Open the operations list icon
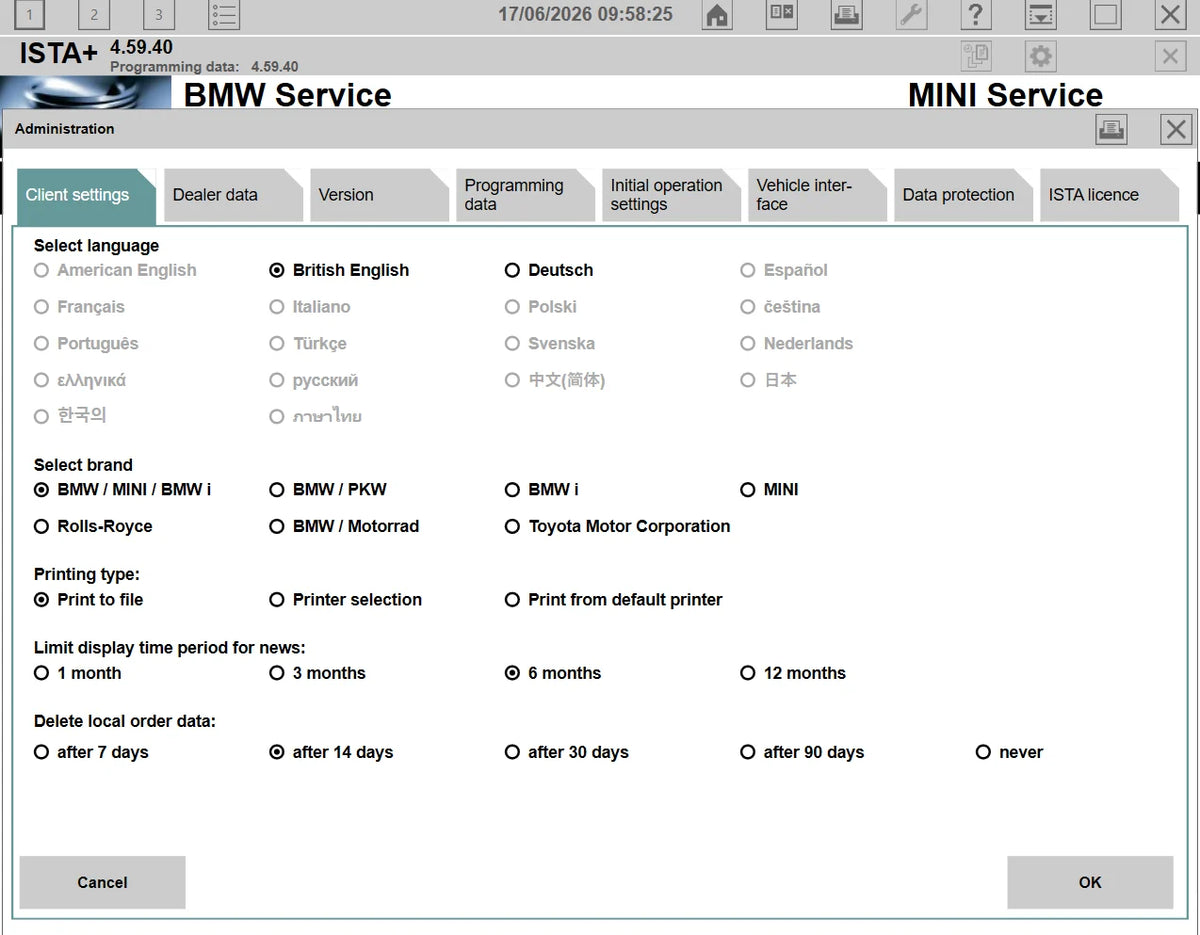This screenshot has width=1200, height=935. point(224,15)
